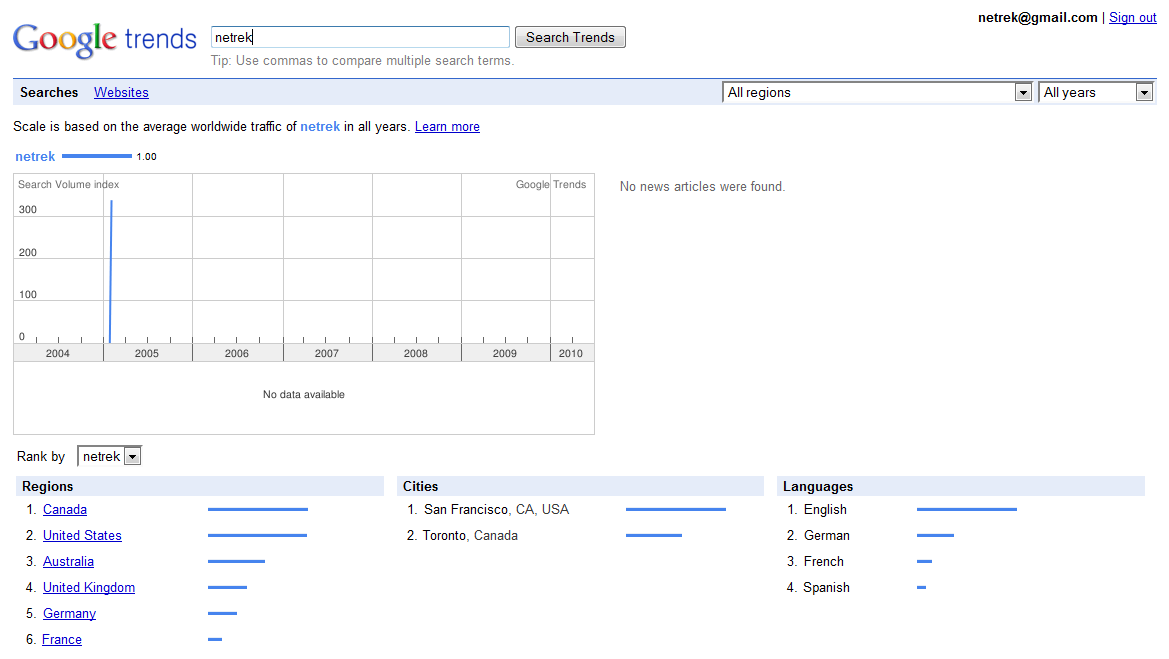Viewport: 1169px width, 659px height.
Task: Open the France region link
Action: point(62,640)
